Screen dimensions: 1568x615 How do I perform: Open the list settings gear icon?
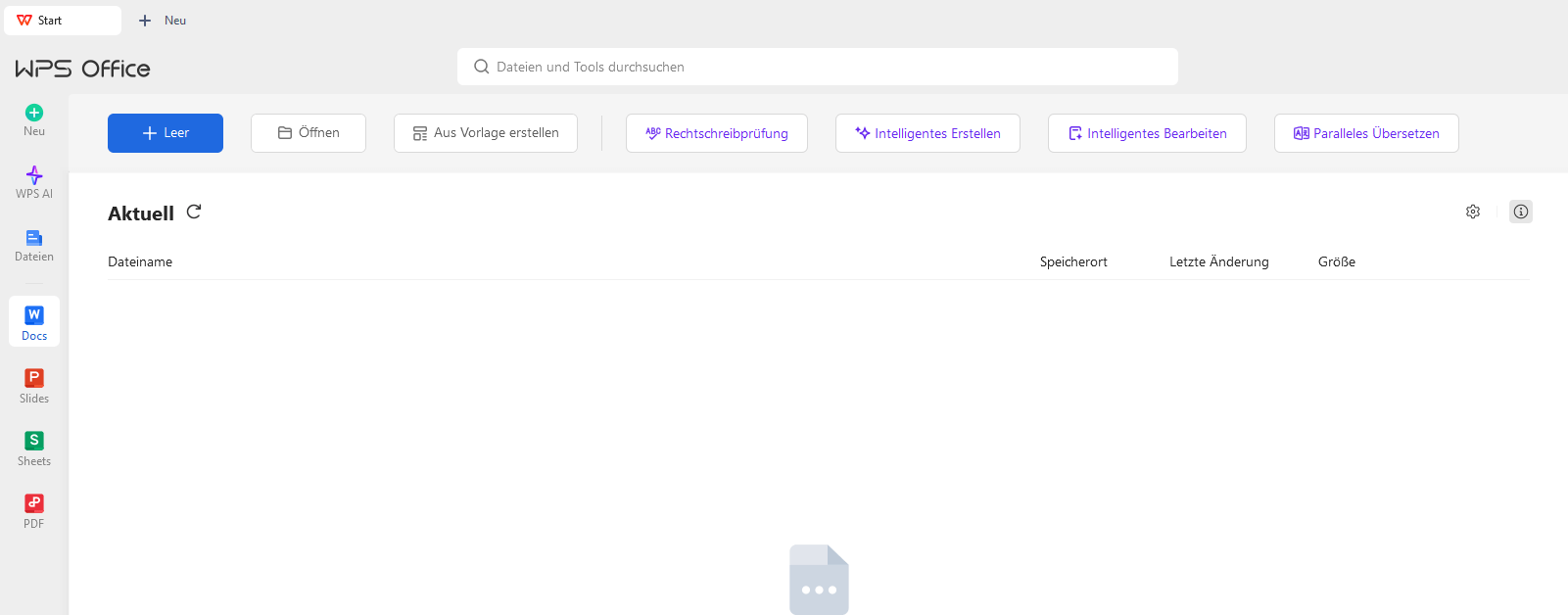[x=1473, y=212]
